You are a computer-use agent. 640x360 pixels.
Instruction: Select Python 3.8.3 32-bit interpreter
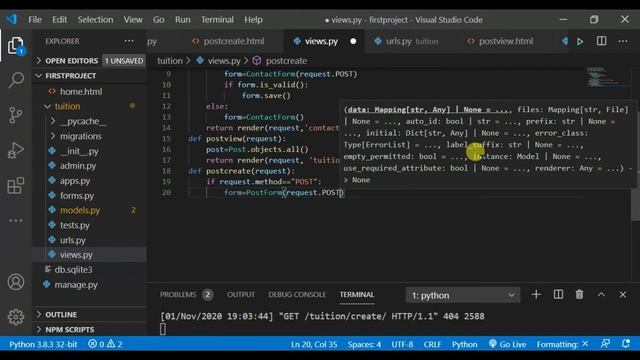coord(43,344)
